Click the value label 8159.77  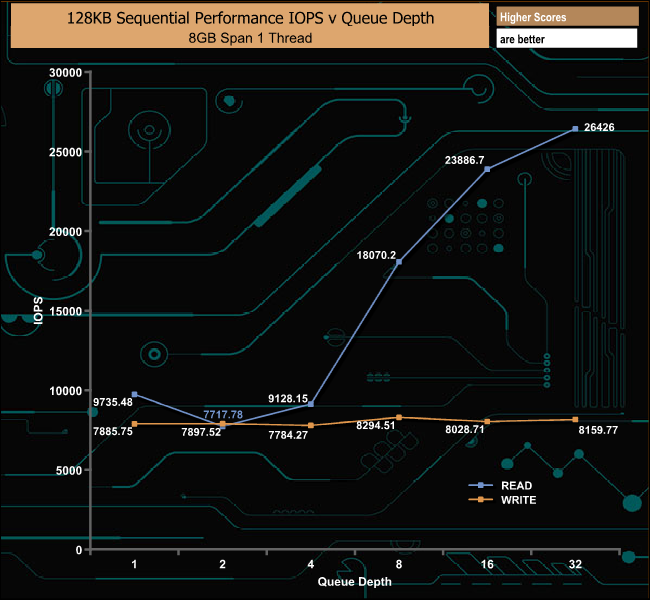tap(598, 430)
